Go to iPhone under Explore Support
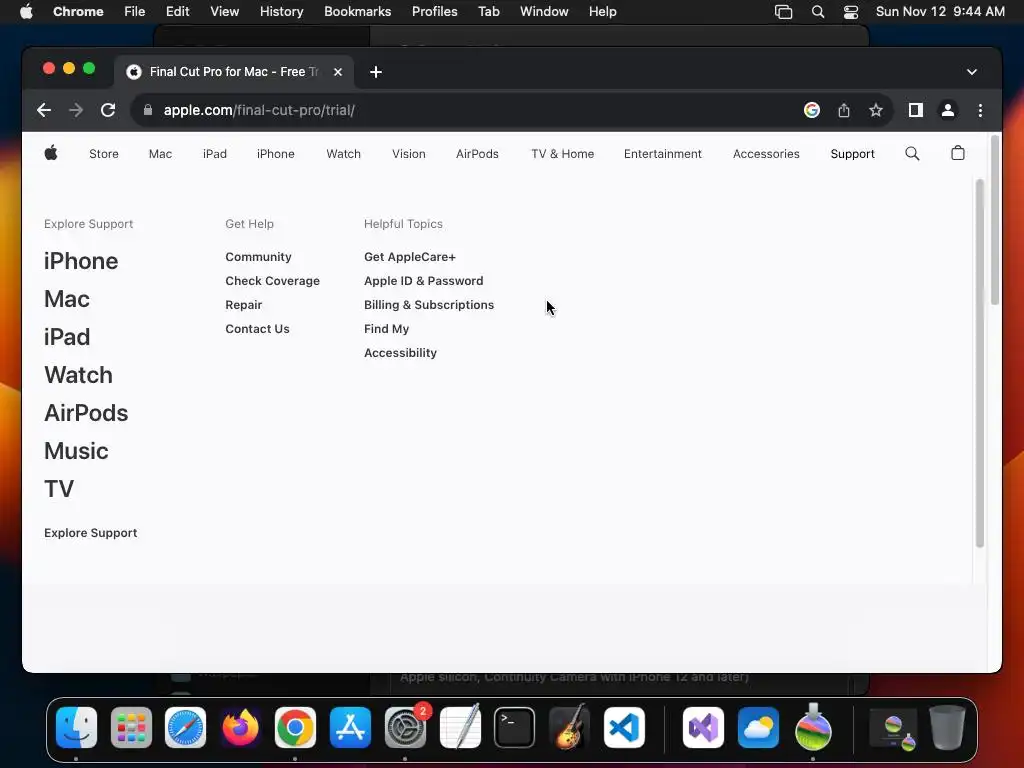Screen dimensions: 1024x768 point(81,261)
